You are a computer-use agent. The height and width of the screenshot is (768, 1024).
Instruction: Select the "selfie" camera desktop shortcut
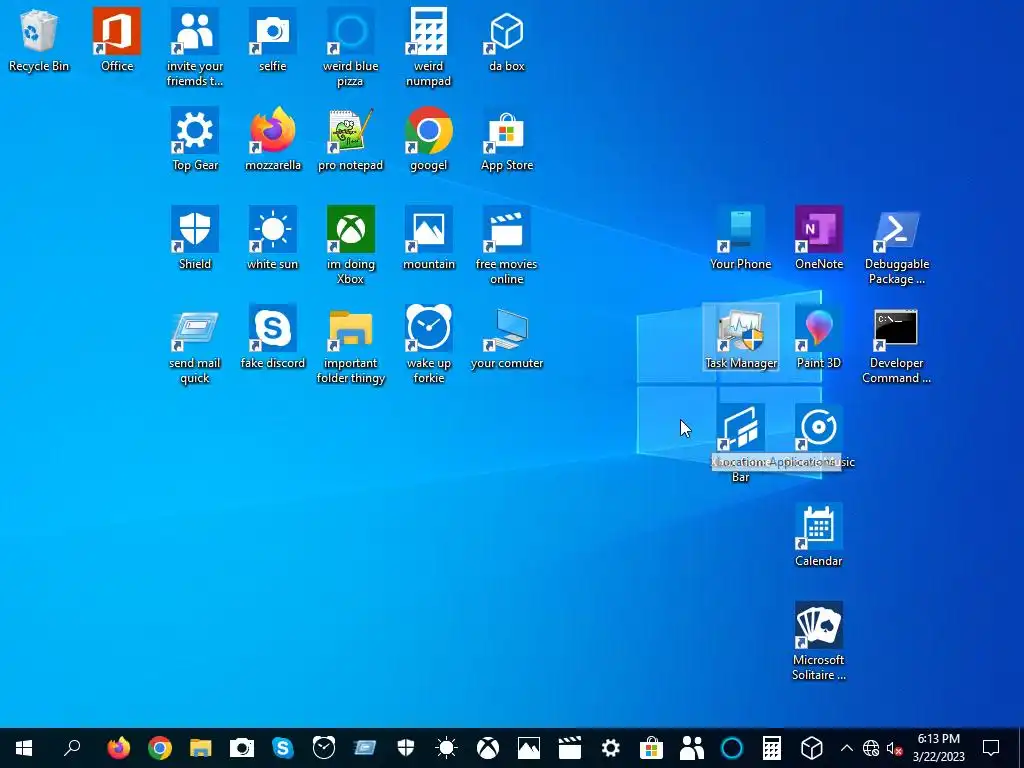272,40
